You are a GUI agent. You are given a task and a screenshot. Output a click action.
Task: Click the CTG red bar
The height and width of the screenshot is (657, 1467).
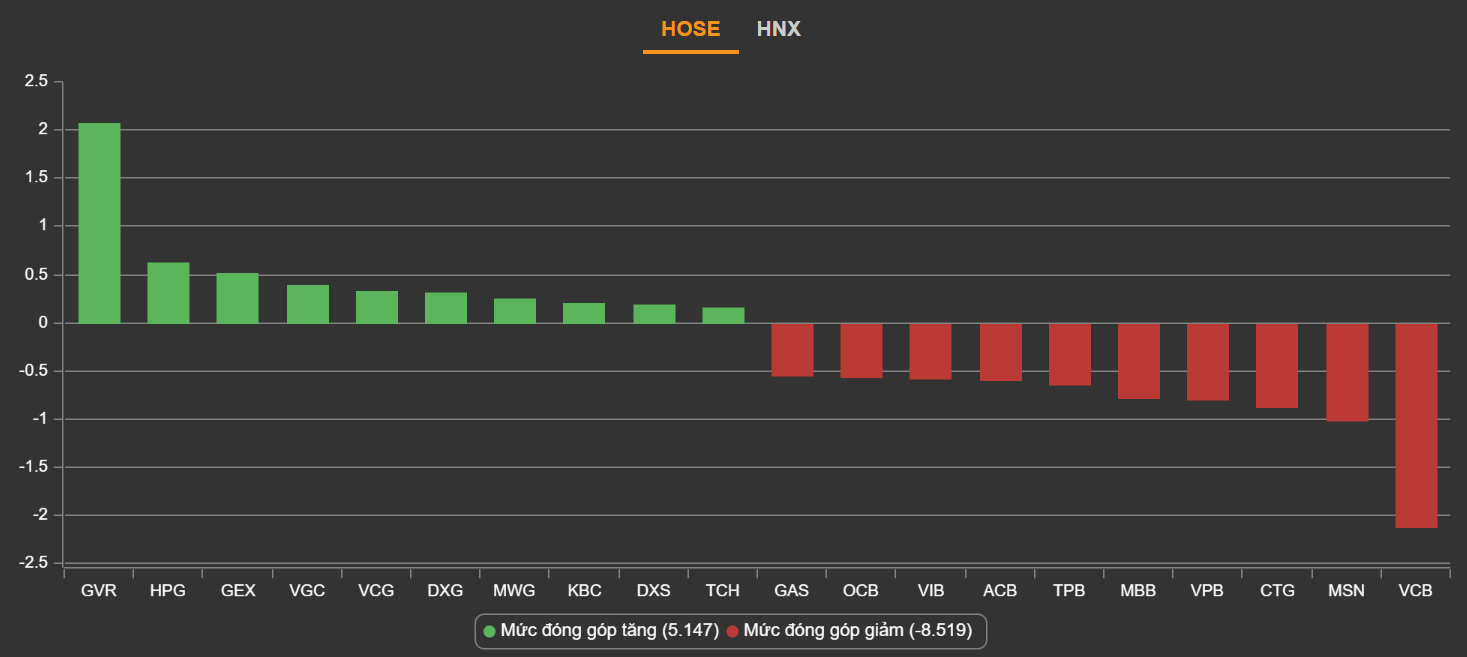tap(1277, 365)
